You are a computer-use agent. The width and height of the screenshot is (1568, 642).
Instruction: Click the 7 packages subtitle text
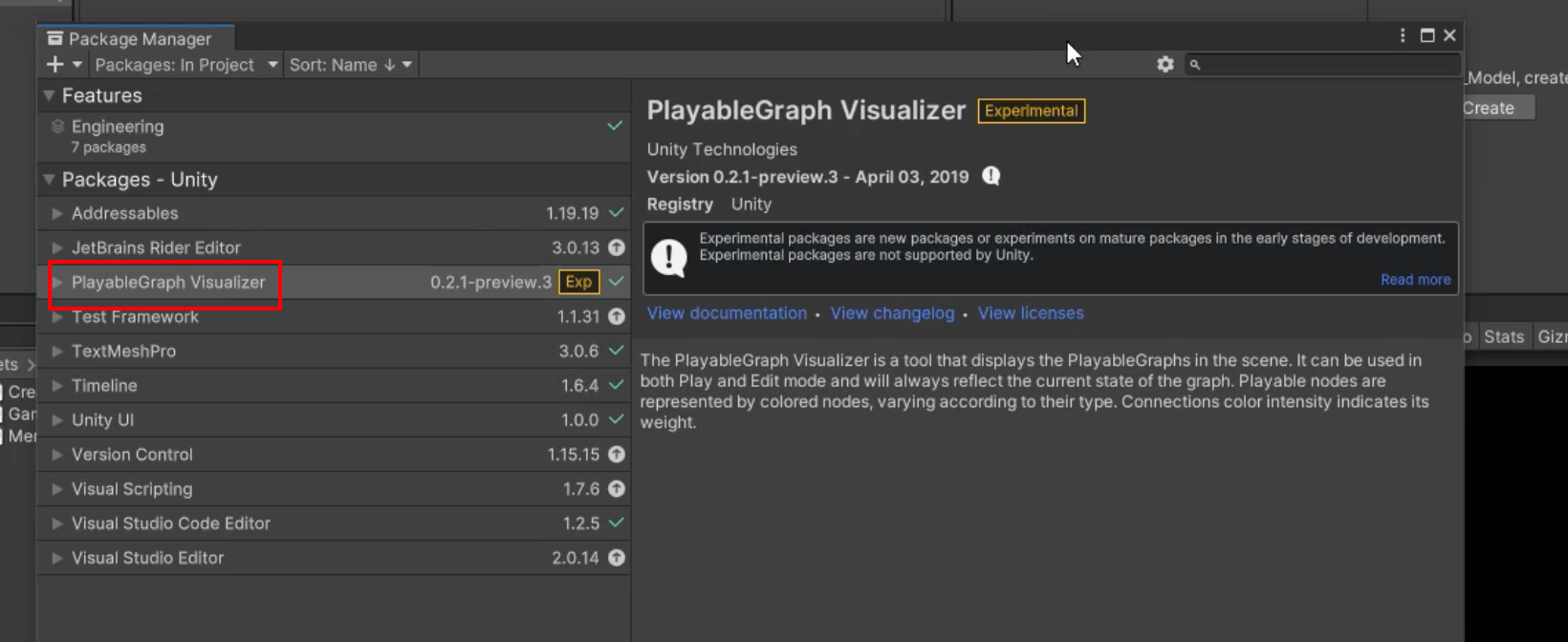pos(109,147)
